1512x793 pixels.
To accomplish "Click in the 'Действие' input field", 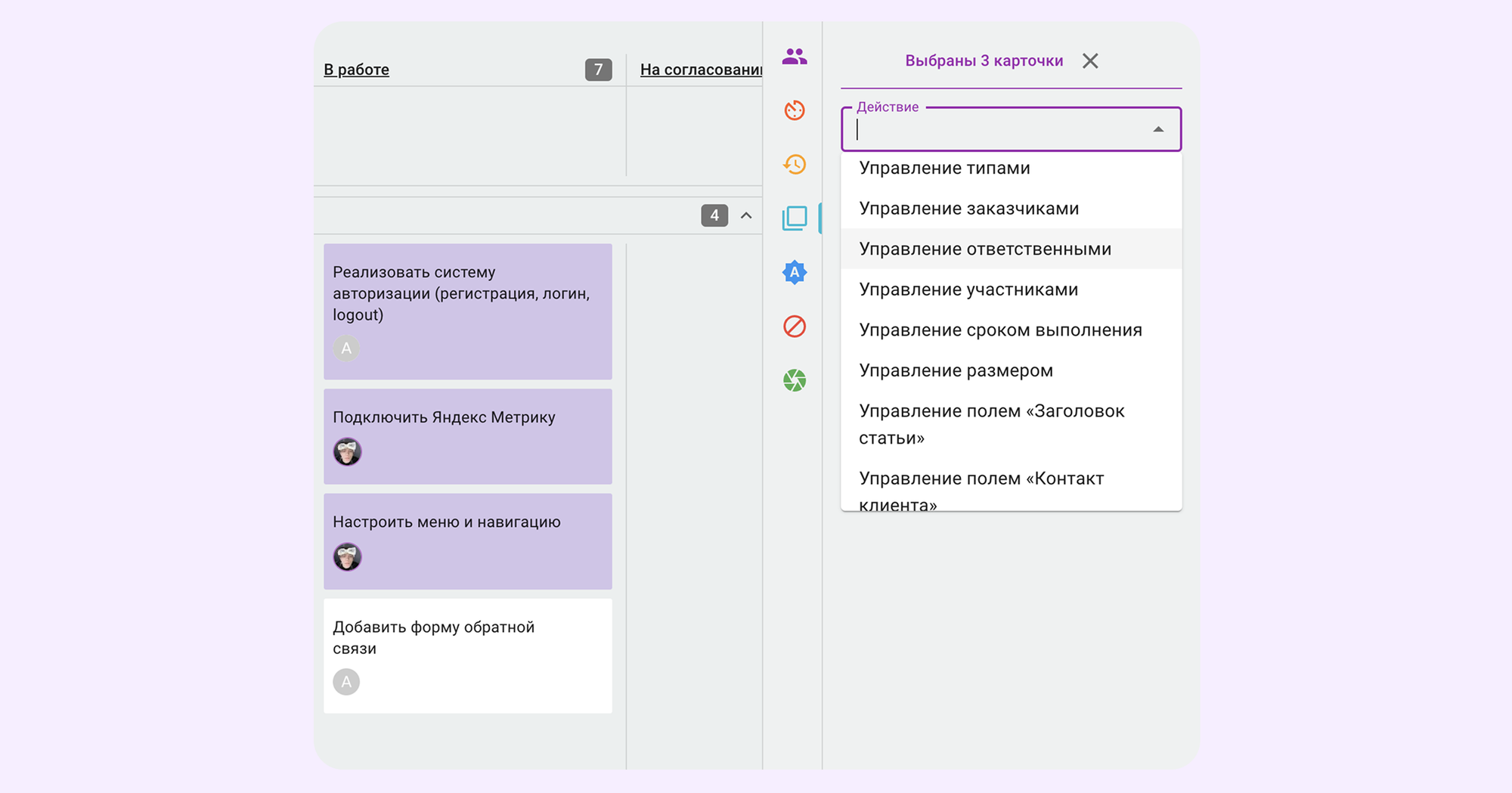I will [x=998, y=130].
